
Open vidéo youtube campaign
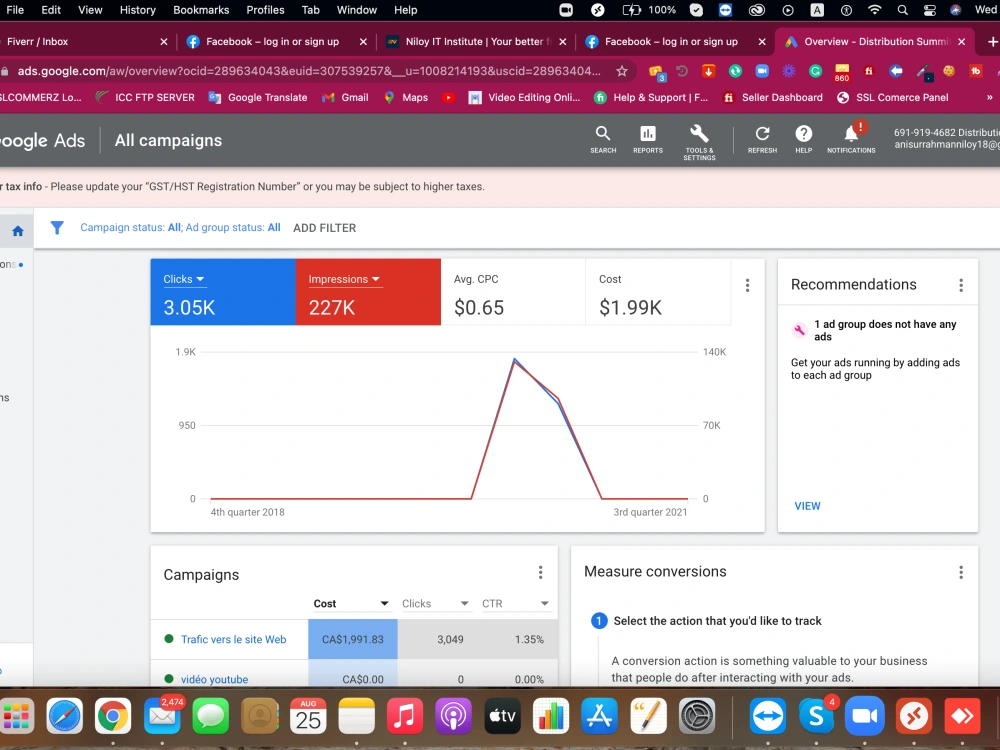coord(214,679)
